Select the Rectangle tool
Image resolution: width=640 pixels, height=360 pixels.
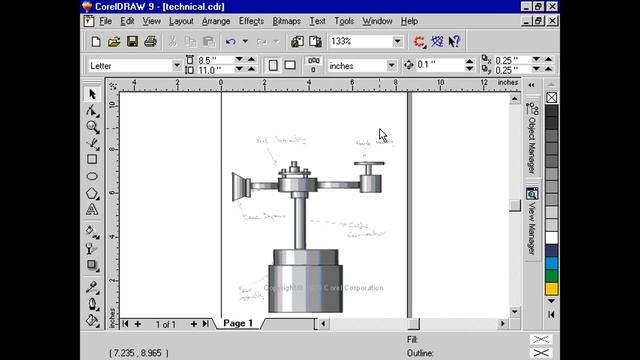click(92, 160)
